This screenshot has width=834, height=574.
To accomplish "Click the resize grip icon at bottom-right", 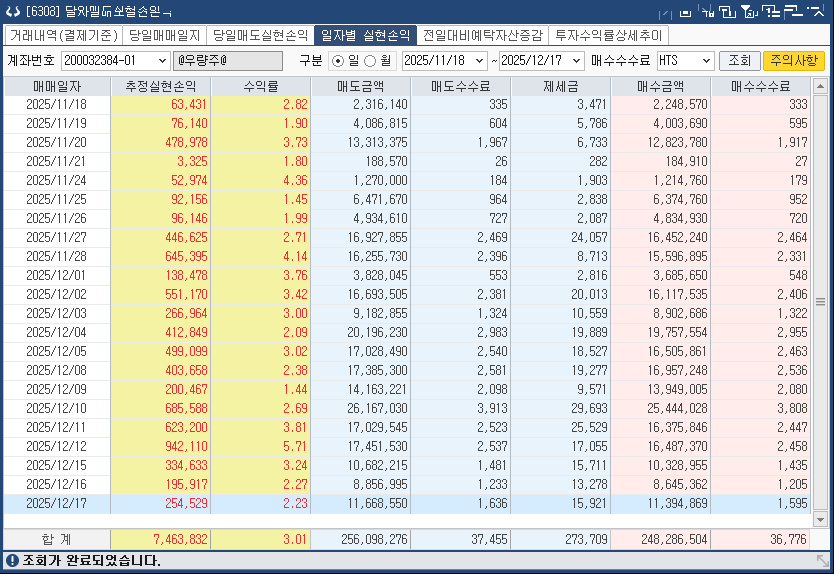I will pyautogui.click(x=823, y=562).
